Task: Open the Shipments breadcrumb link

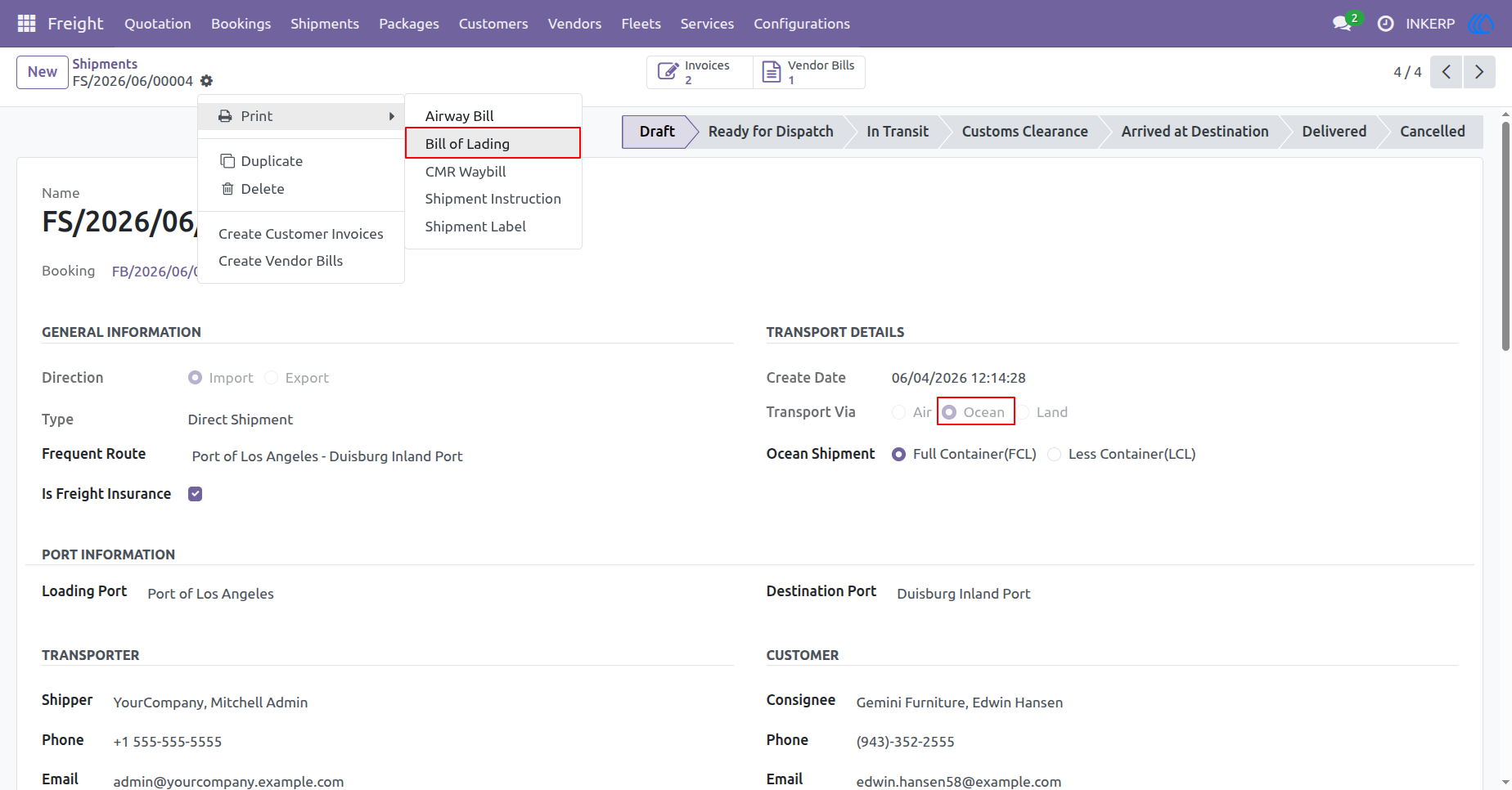Action: pos(105,64)
